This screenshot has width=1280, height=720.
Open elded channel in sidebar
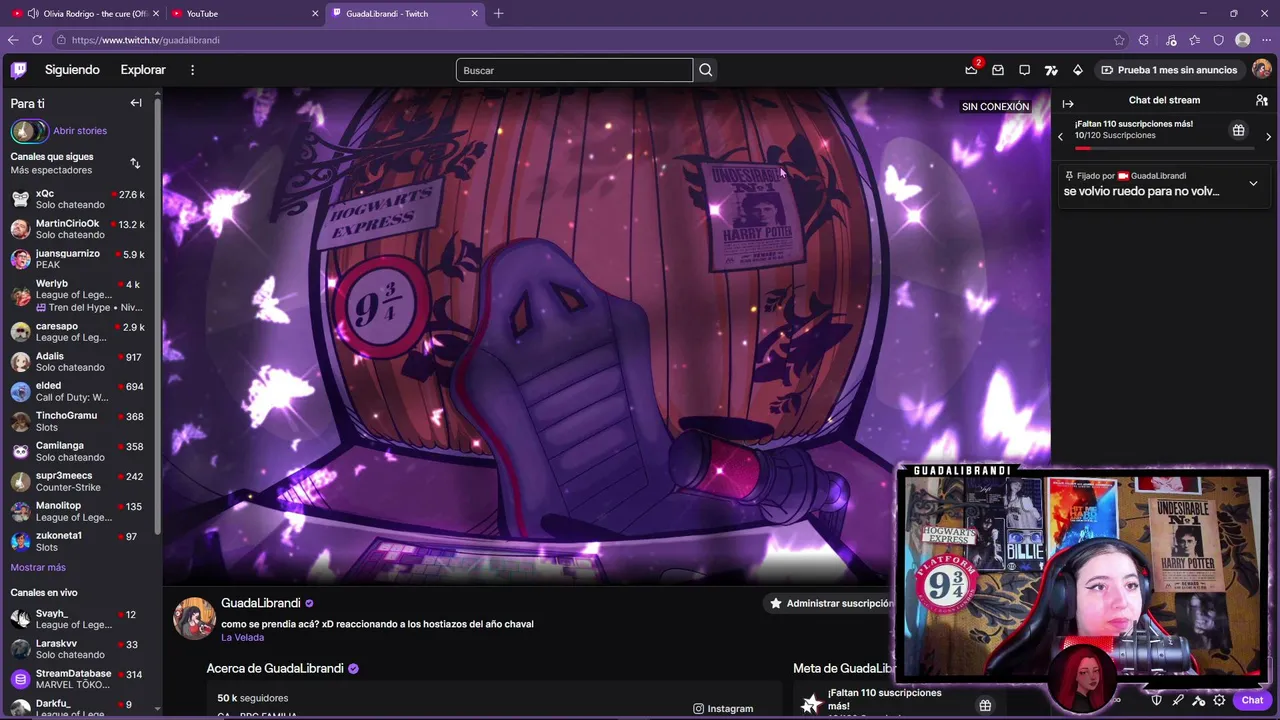78,392
